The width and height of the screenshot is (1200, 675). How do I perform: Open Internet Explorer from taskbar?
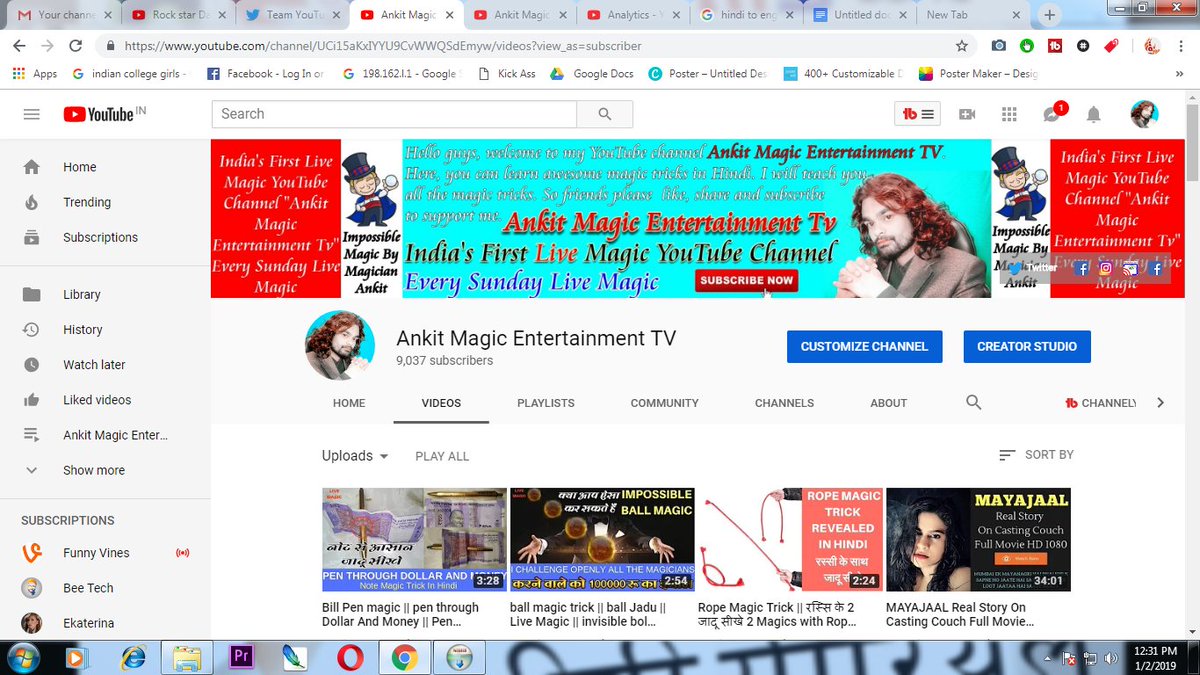tap(132, 657)
